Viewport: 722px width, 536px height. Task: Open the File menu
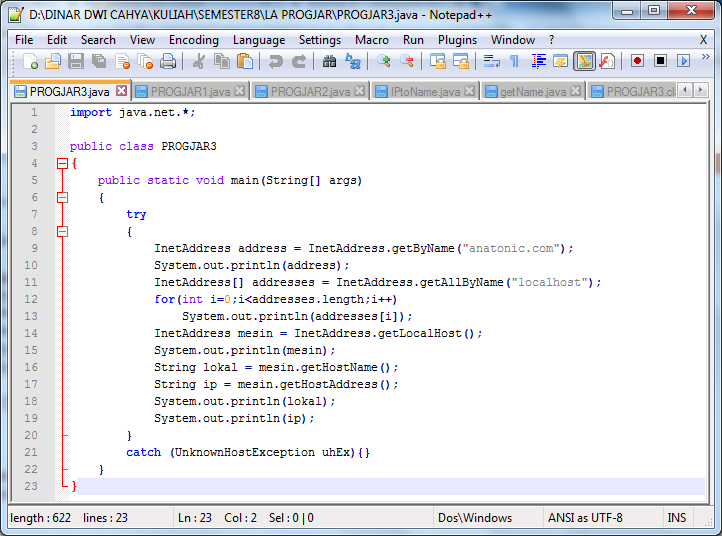[24, 40]
